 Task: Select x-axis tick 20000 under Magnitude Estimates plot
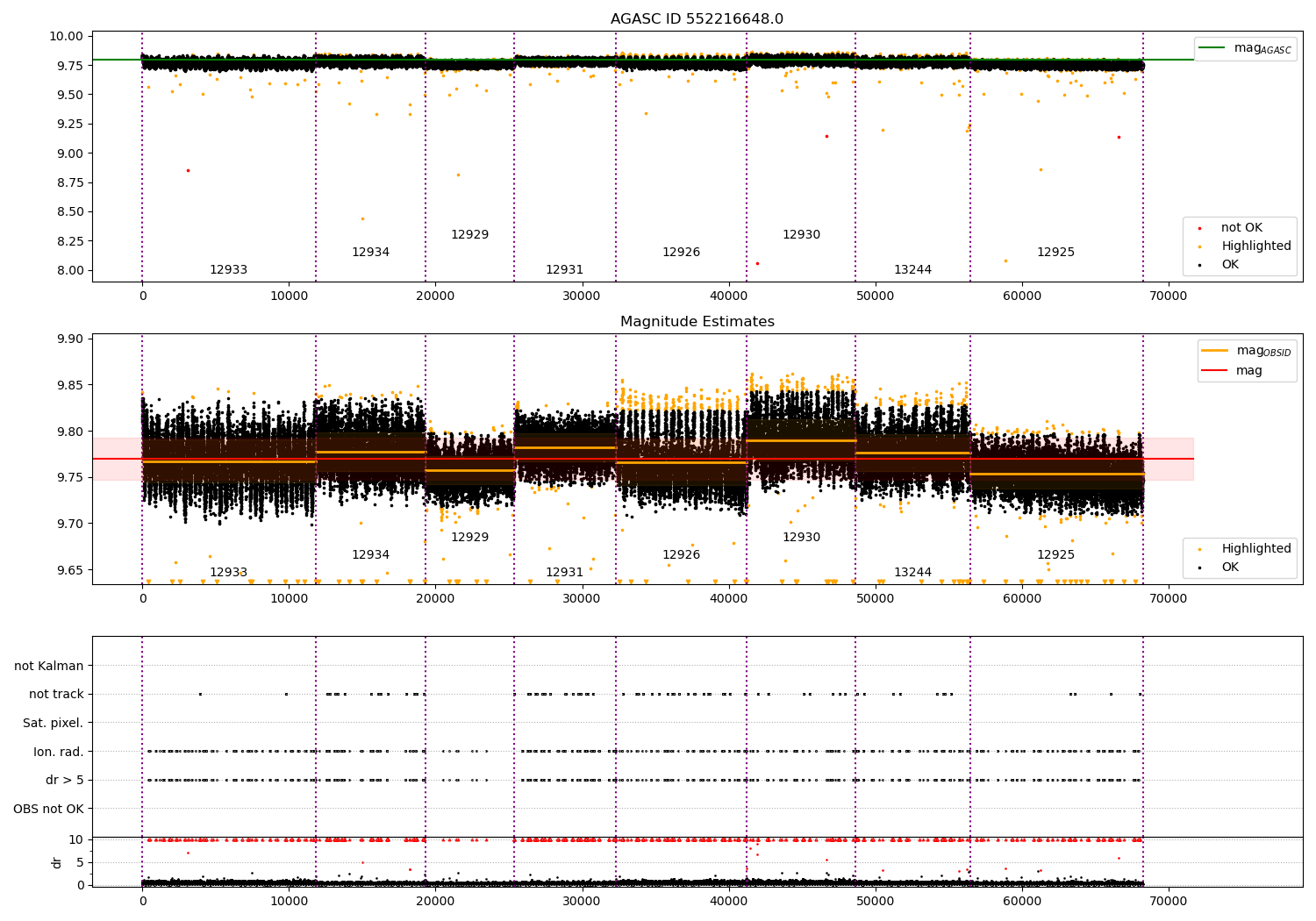[x=435, y=599]
